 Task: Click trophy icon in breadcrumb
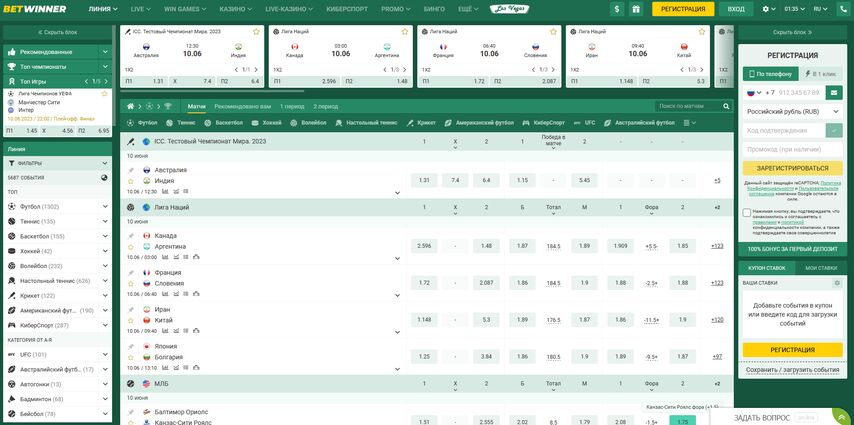(x=167, y=106)
